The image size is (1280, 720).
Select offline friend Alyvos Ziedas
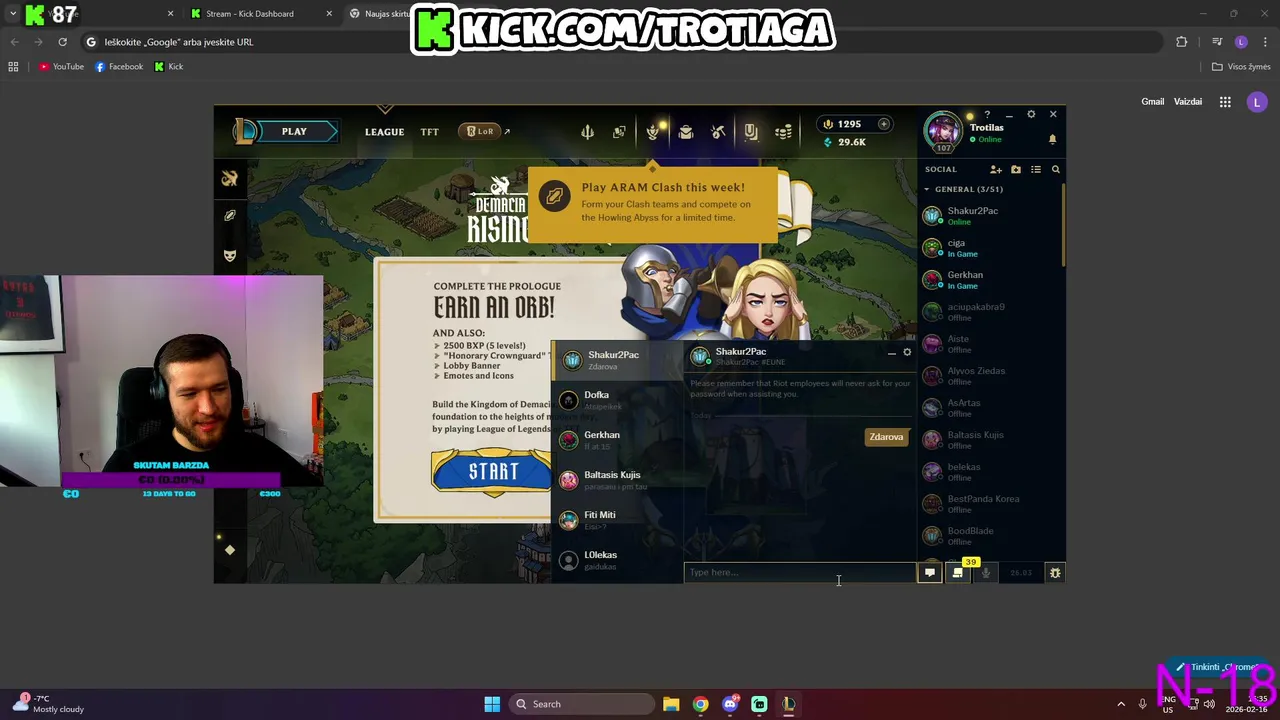pos(990,376)
